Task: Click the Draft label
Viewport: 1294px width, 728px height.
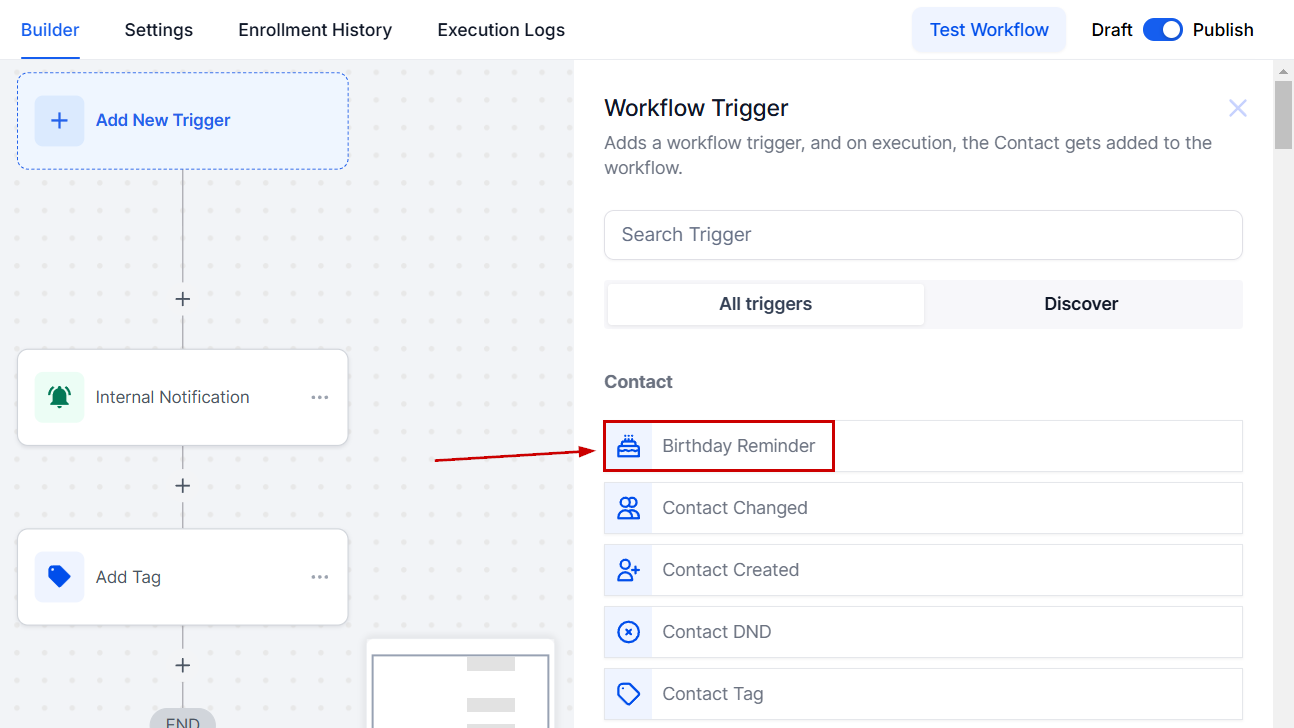Action: click(1111, 30)
